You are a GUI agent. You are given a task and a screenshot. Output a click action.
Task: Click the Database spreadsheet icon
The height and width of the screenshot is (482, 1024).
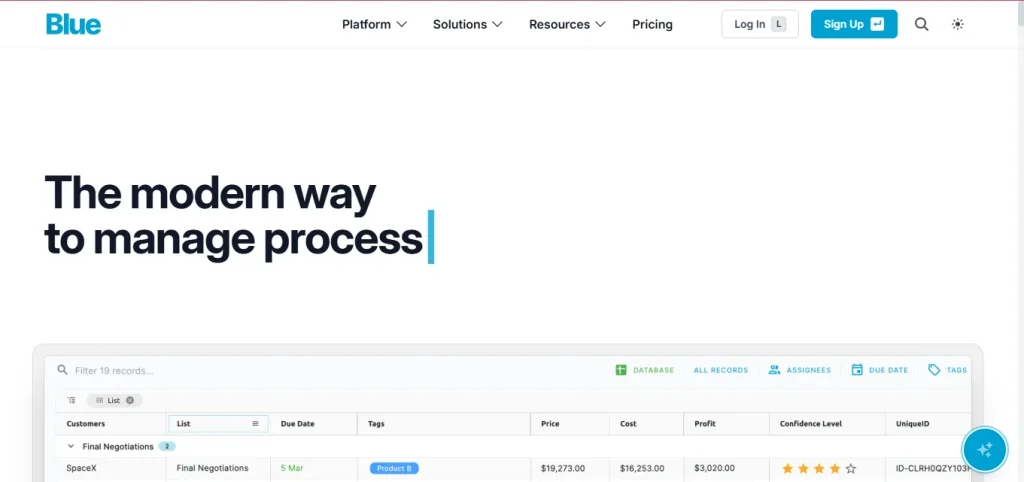[621, 370]
